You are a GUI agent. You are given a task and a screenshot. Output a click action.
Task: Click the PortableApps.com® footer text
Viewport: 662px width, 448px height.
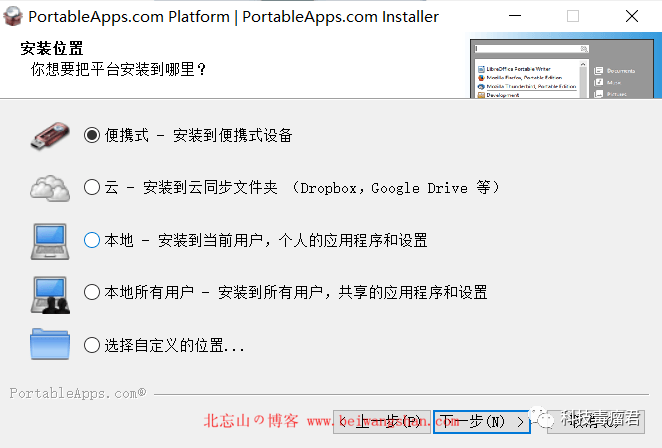pyautogui.click(x=78, y=393)
